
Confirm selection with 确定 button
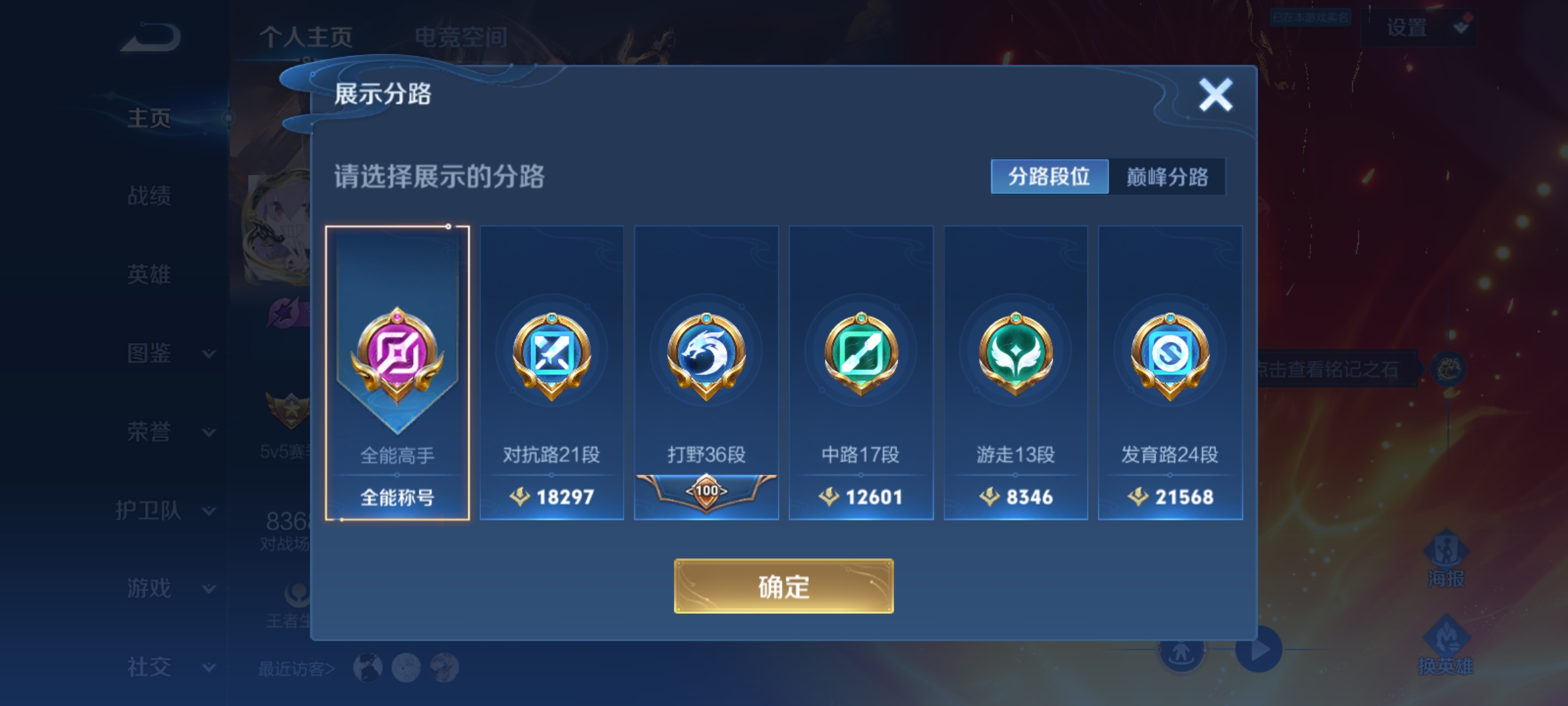(784, 586)
